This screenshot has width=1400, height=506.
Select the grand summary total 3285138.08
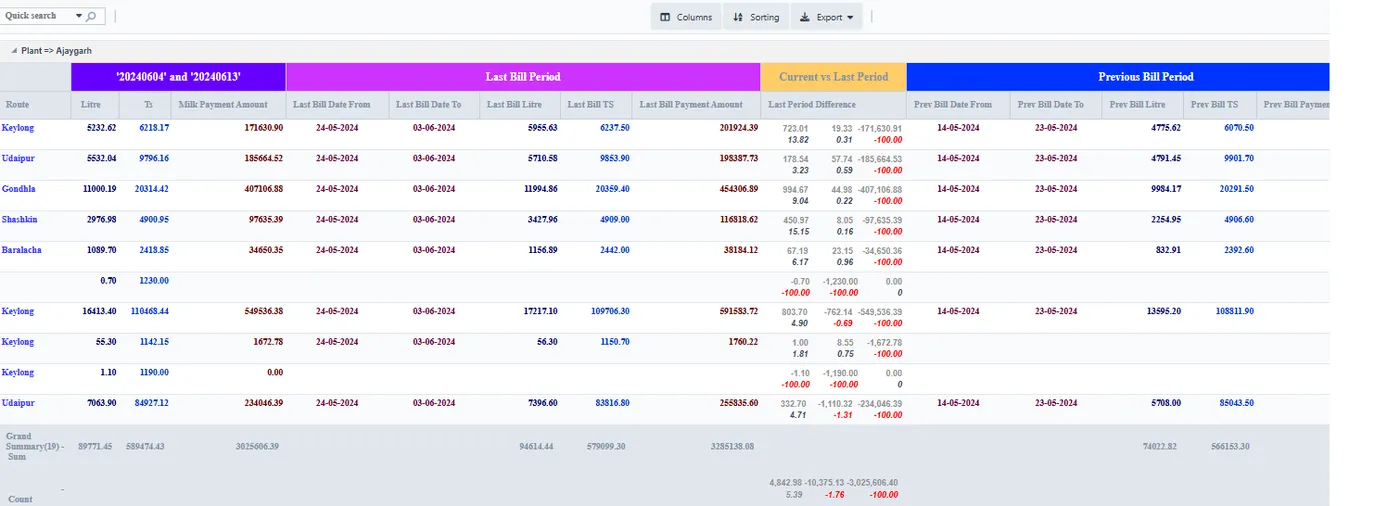click(732, 446)
